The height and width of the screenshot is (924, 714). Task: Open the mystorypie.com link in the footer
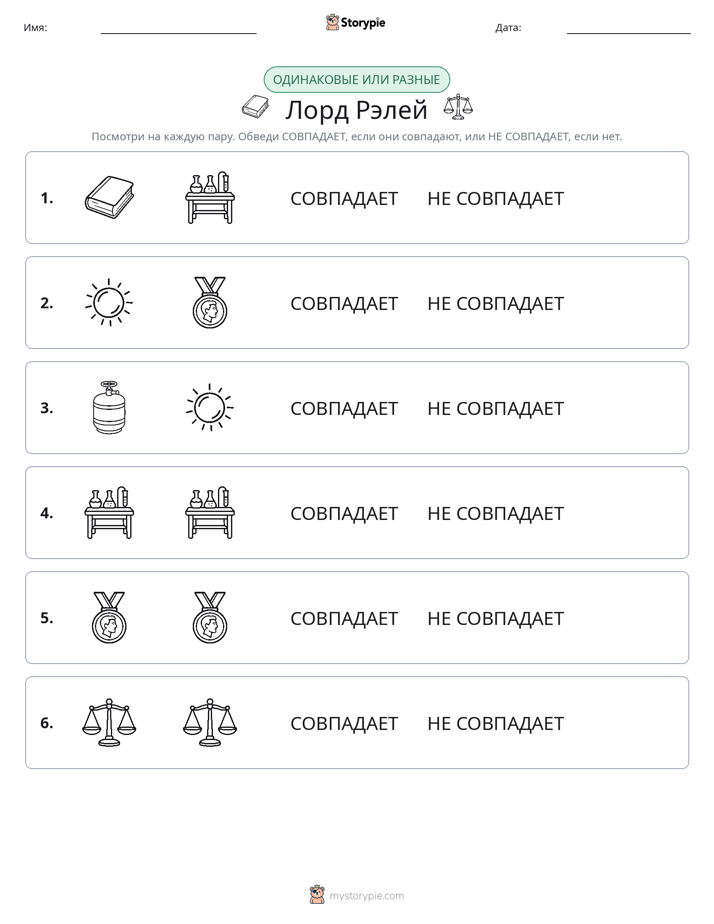366,896
